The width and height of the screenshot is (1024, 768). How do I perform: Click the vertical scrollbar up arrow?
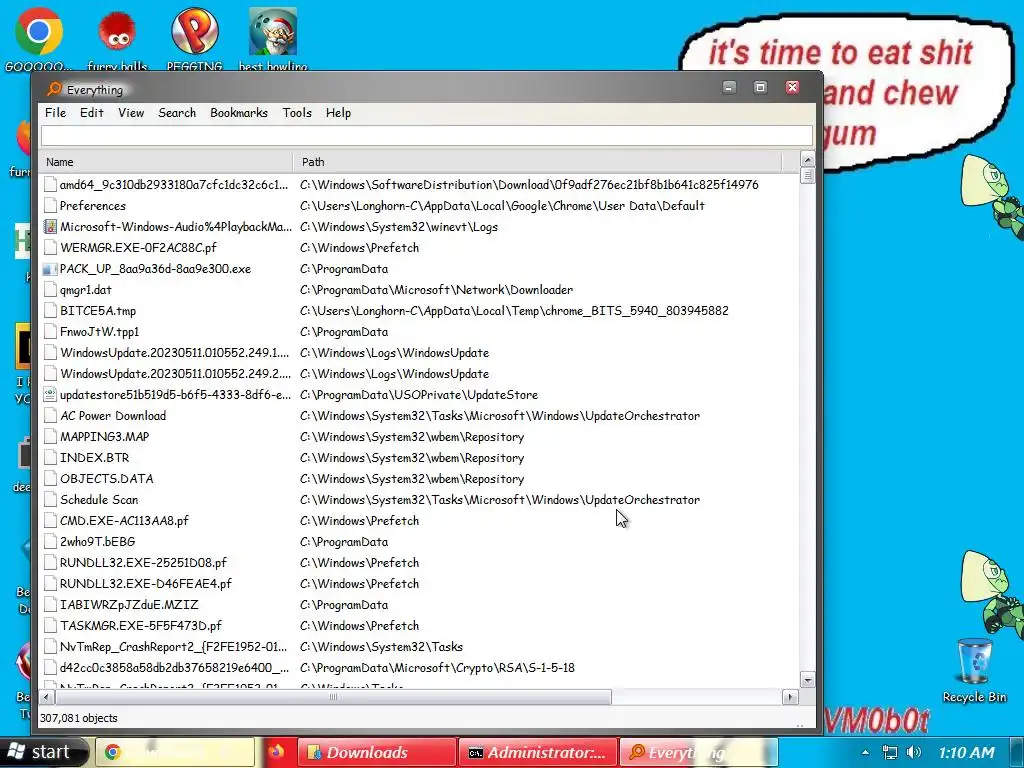(x=807, y=160)
